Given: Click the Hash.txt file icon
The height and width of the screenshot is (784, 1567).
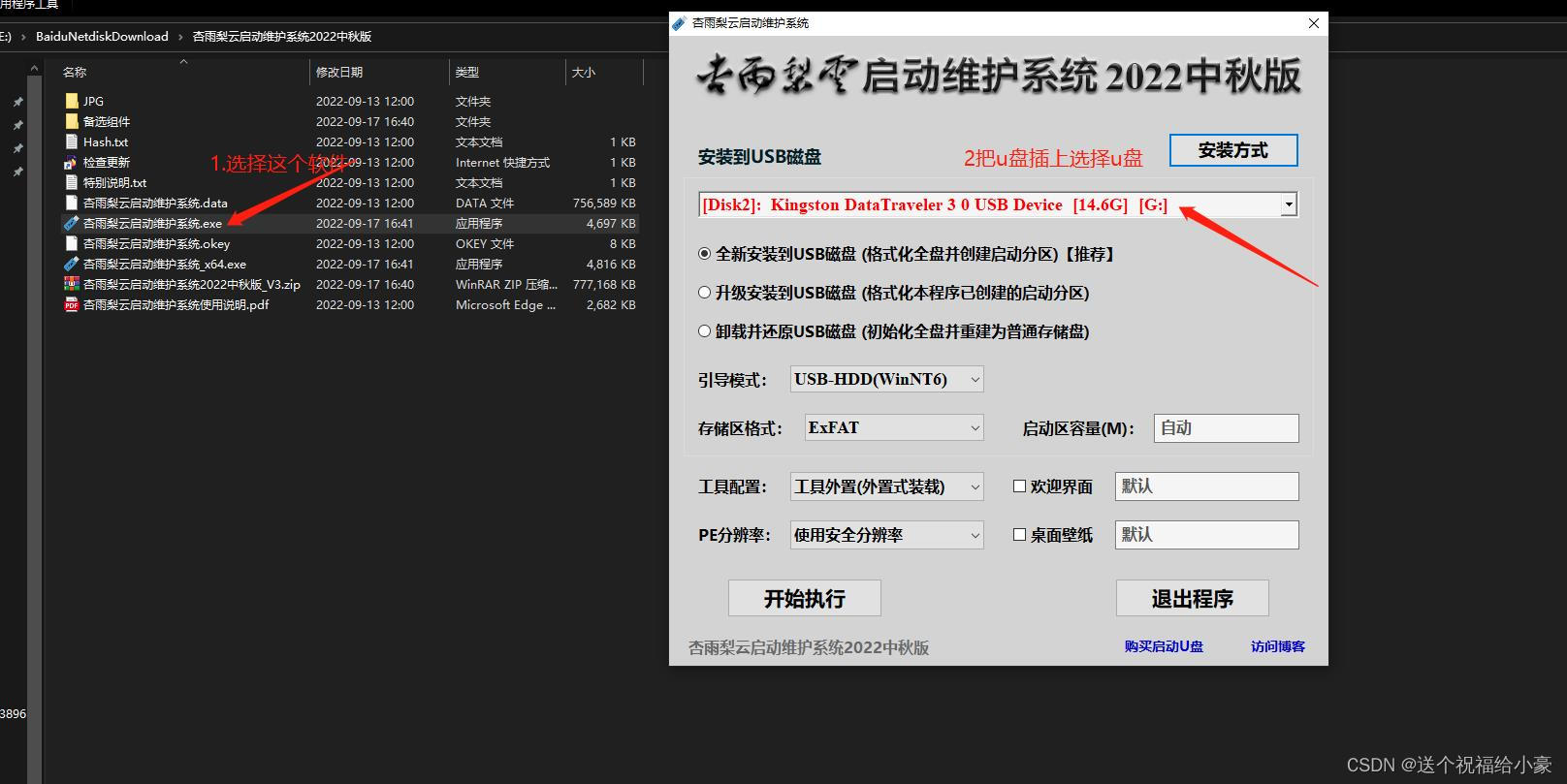Looking at the screenshot, I should [71, 141].
